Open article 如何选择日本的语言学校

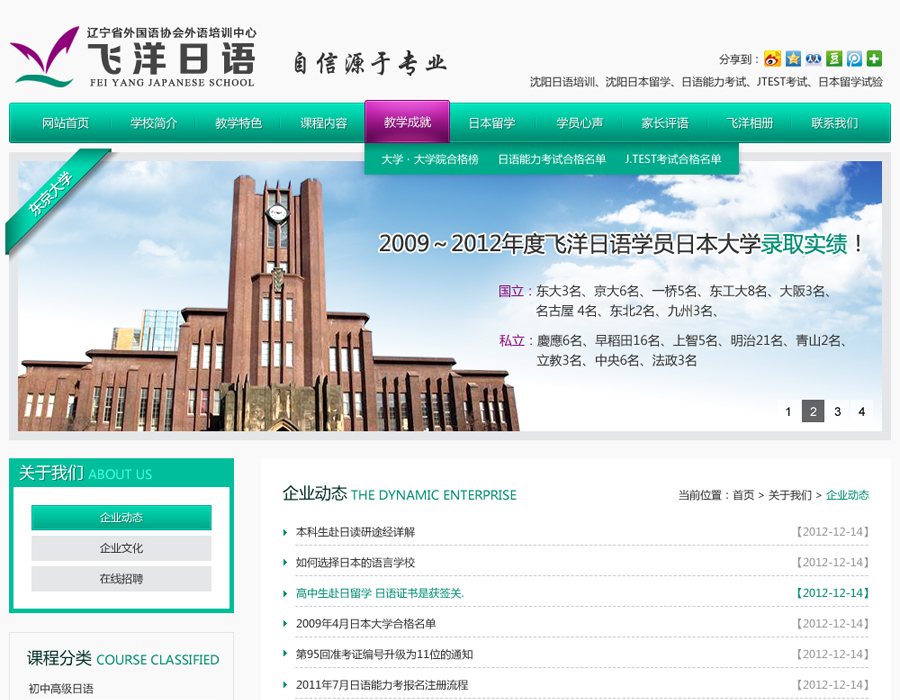click(355, 563)
